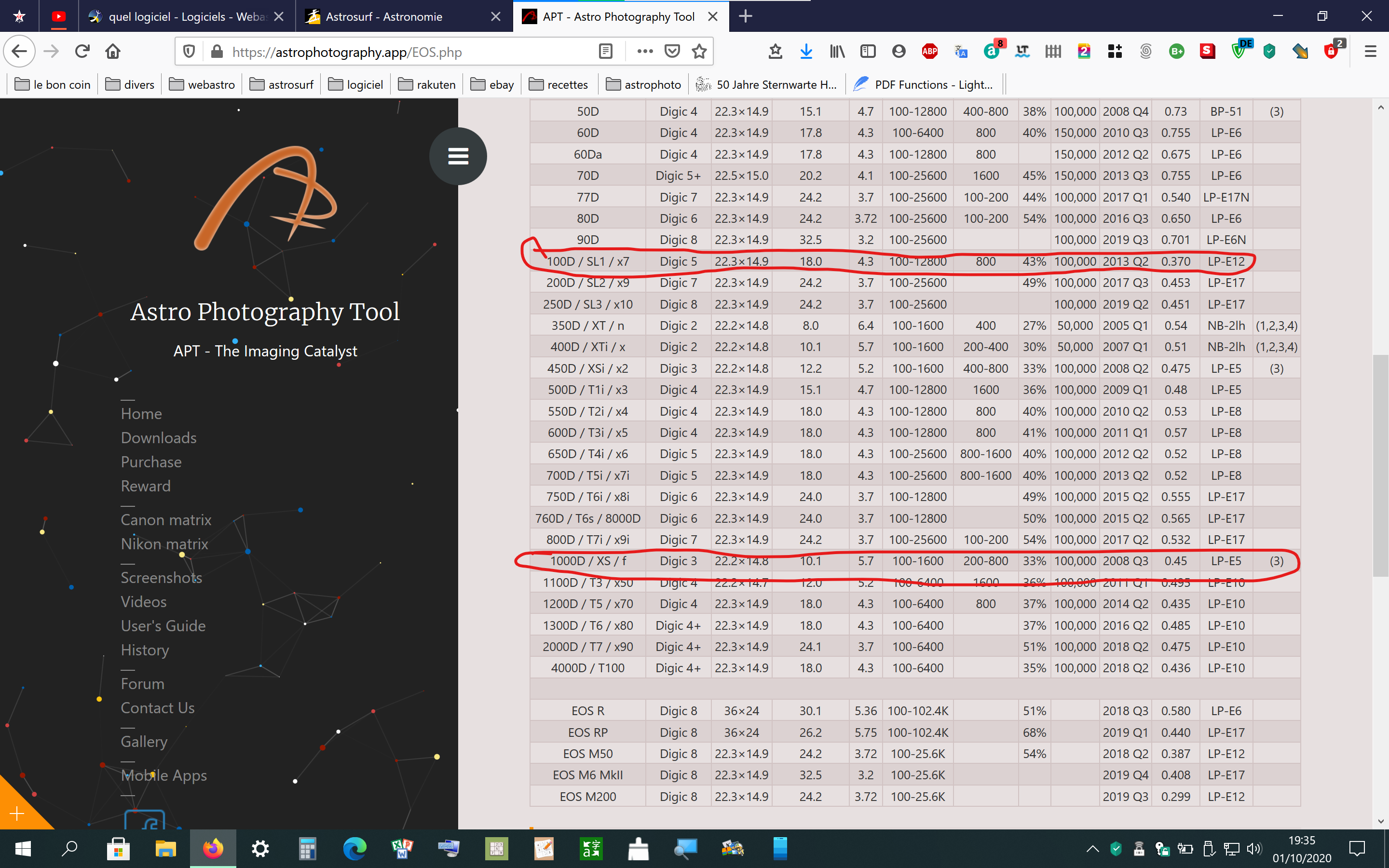Open the Canon matrix link
The width and height of the screenshot is (1389, 868).
click(166, 519)
